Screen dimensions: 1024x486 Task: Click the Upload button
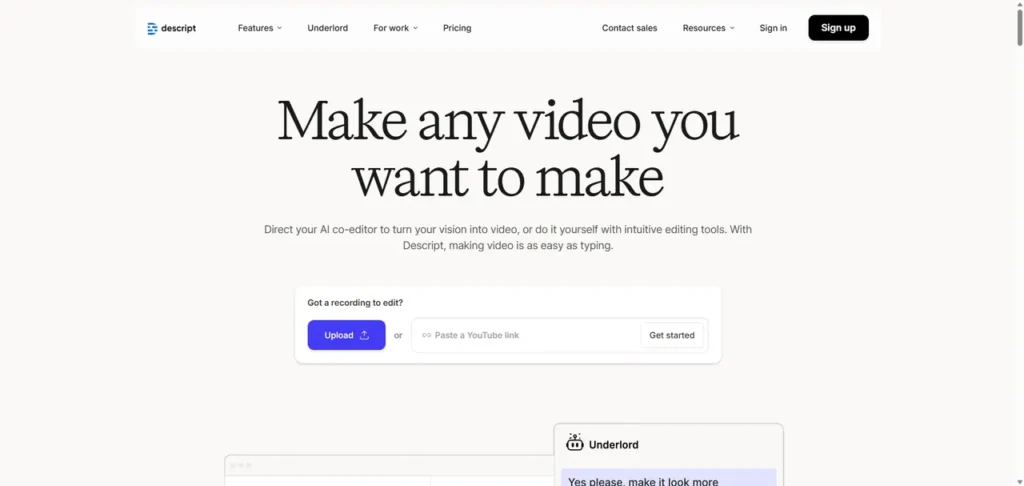(347, 335)
